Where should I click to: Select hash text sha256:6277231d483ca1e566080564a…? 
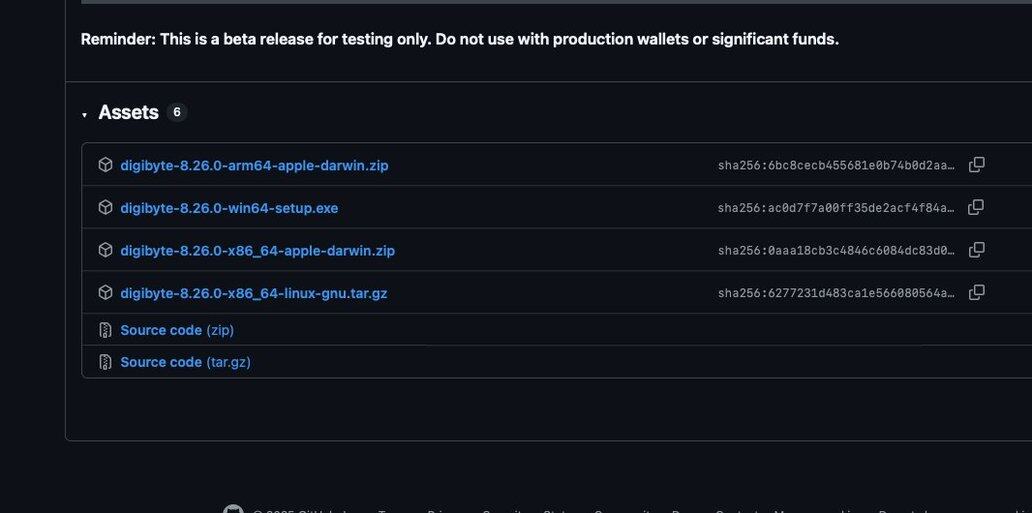coord(836,293)
